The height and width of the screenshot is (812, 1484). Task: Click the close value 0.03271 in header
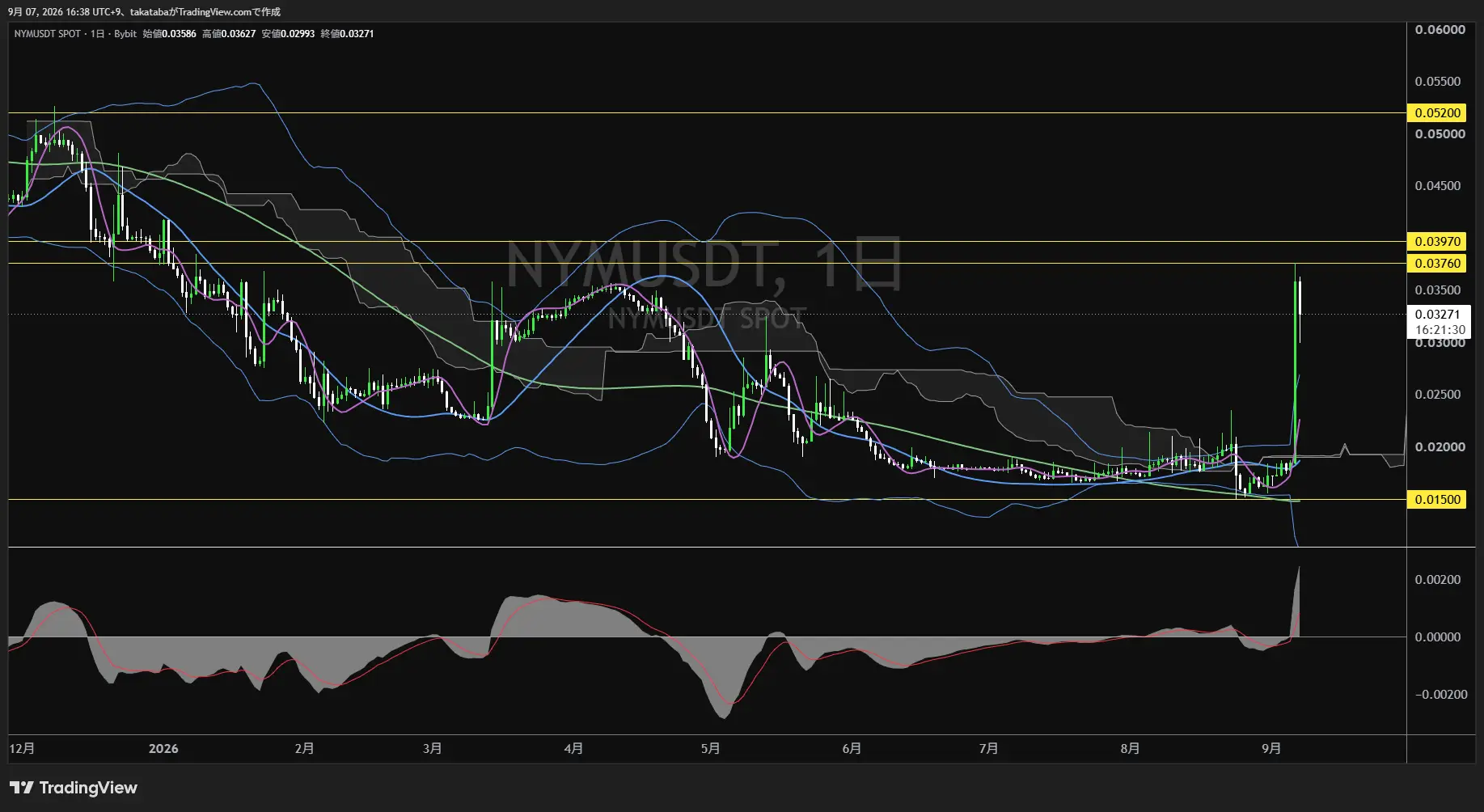[357, 34]
